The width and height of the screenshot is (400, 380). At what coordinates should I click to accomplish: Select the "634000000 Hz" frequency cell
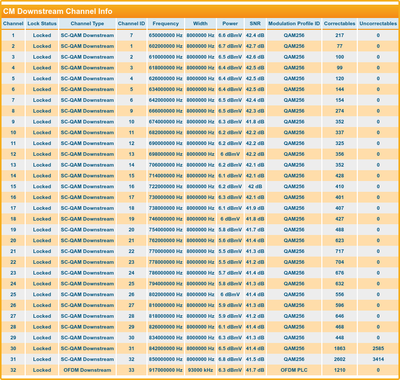(166, 89)
